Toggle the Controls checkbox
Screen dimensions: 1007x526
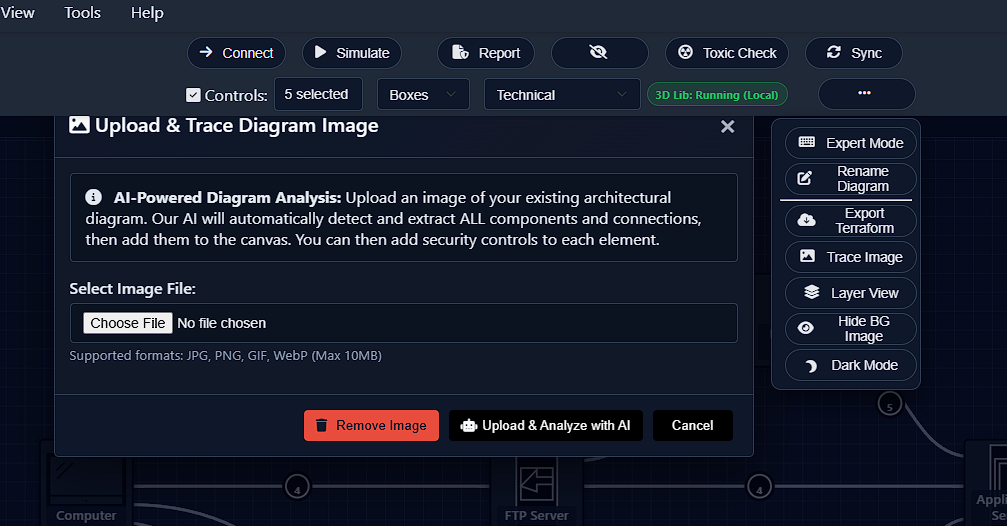pos(194,96)
